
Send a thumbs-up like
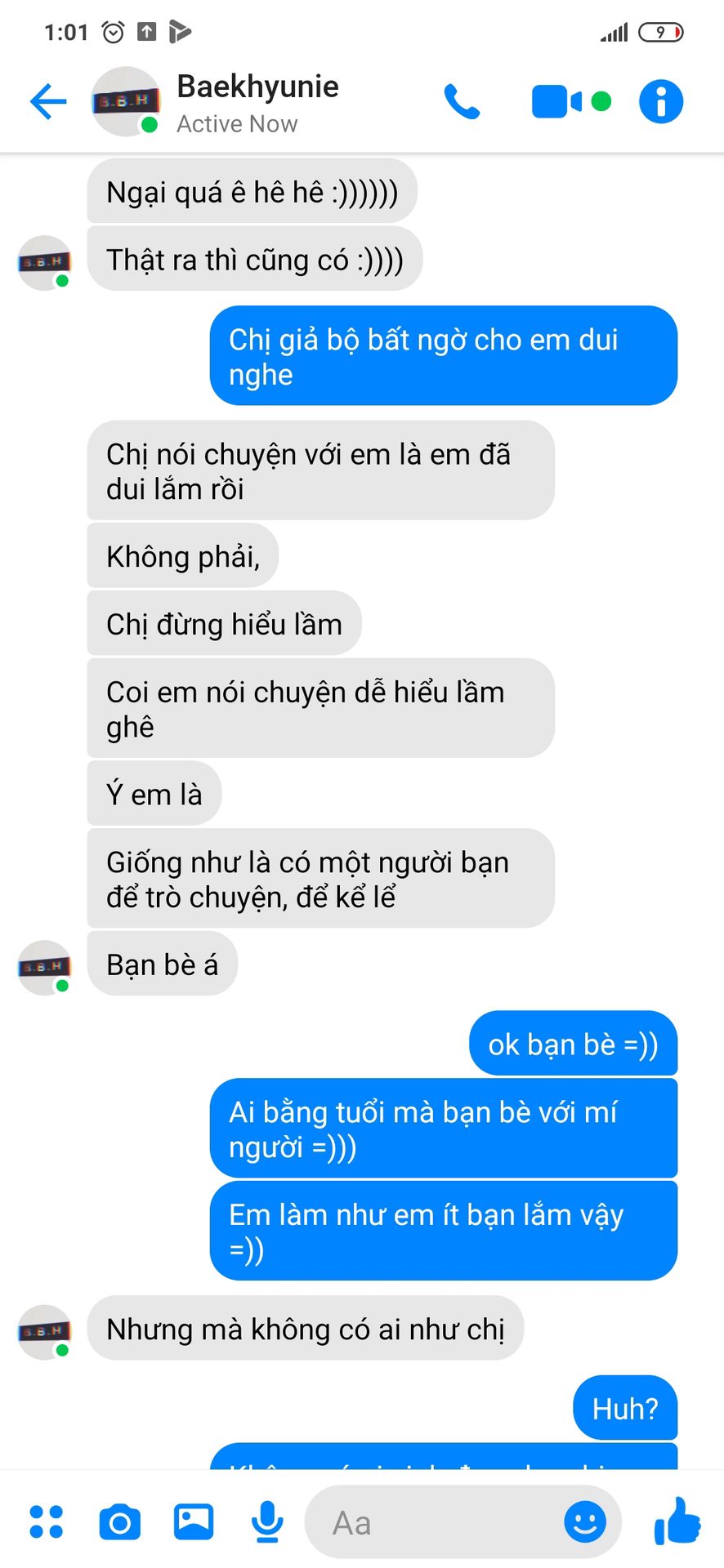pyautogui.click(x=677, y=1520)
